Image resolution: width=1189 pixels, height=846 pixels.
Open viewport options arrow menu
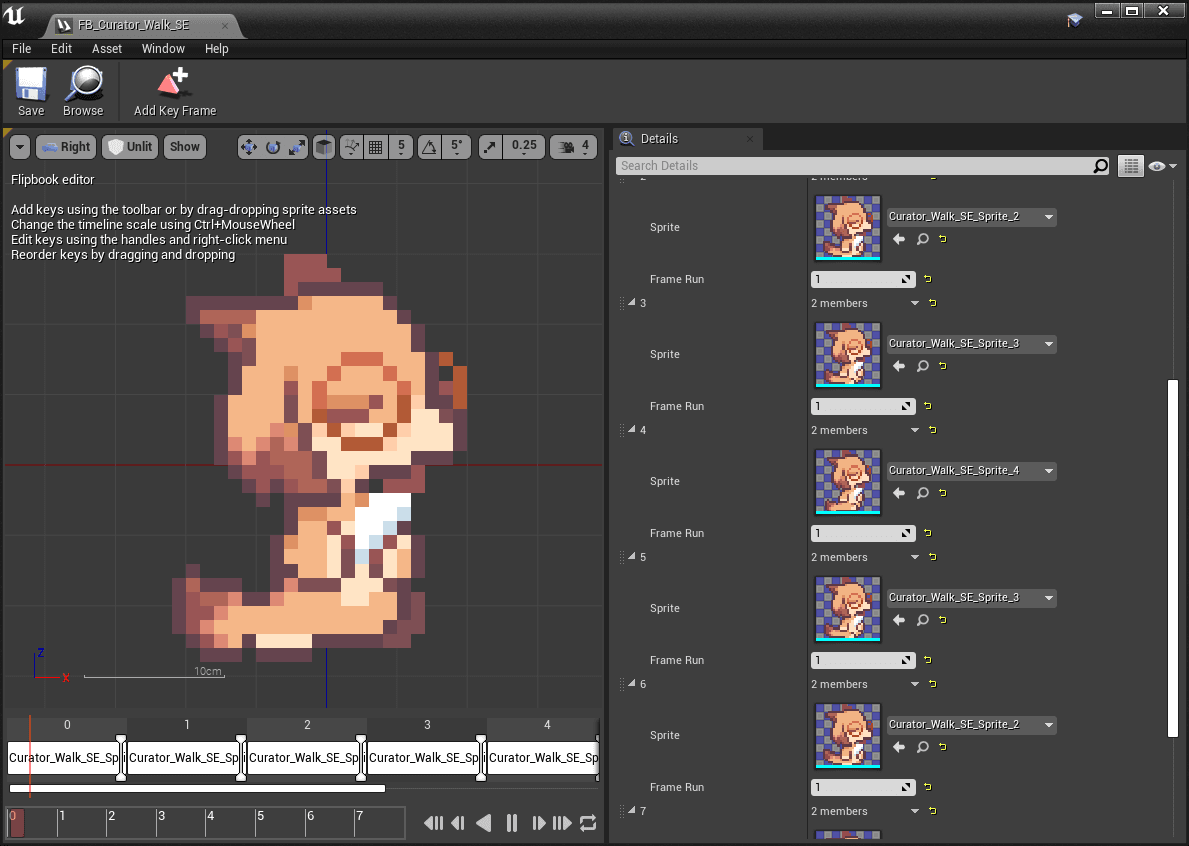click(x=20, y=147)
